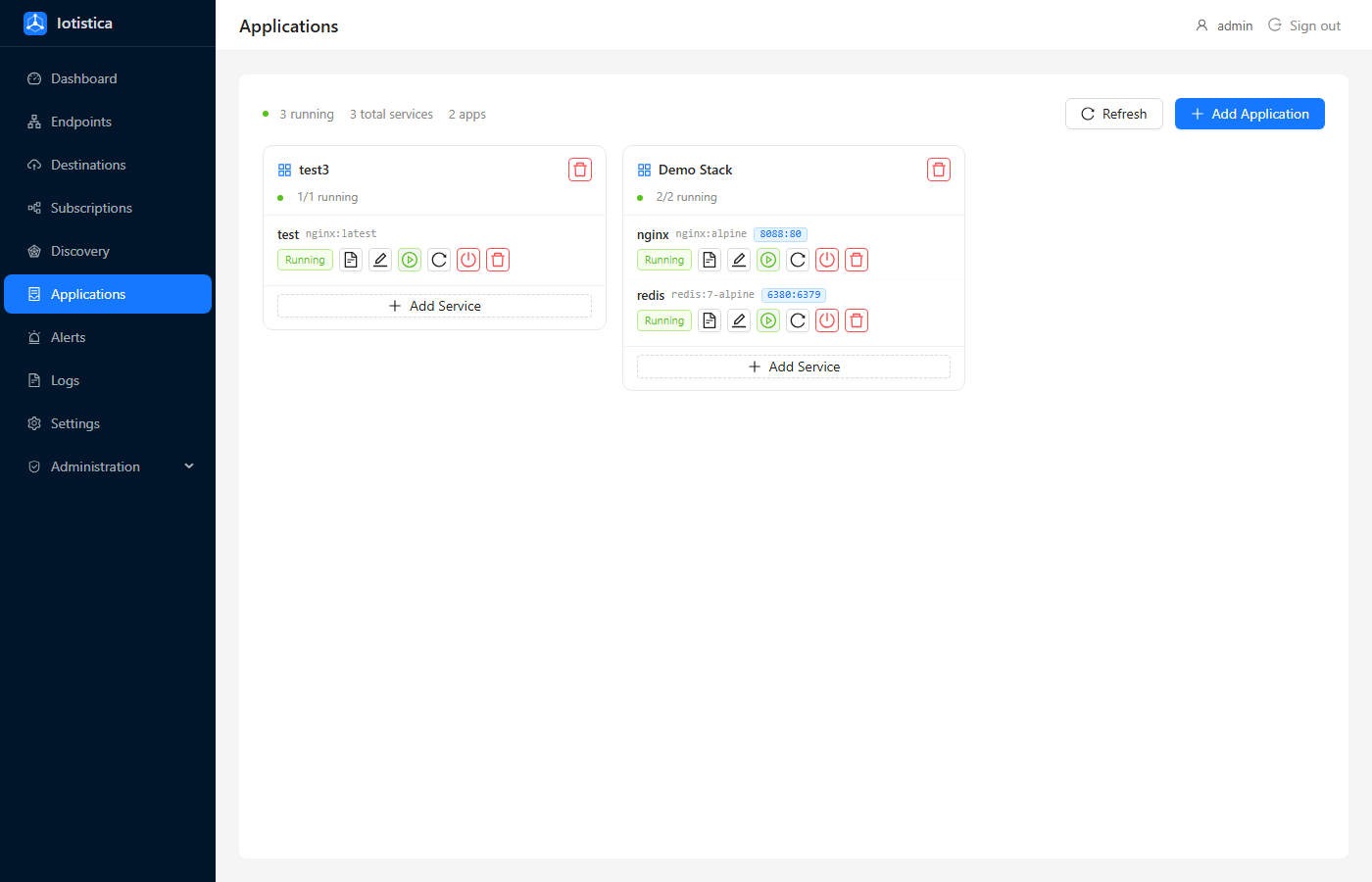Click the '3 running' summary text
The height and width of the screenshot is (882, 1372).
(x=307, y=115)
